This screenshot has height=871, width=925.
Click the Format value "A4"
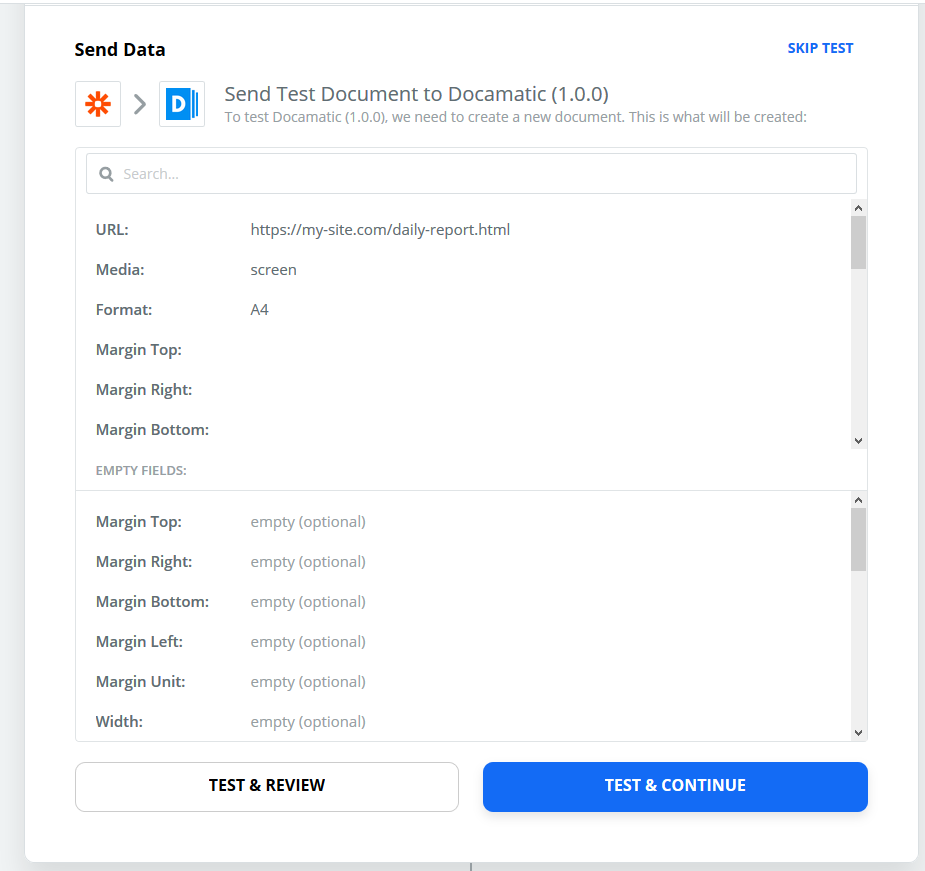point(259,310)
